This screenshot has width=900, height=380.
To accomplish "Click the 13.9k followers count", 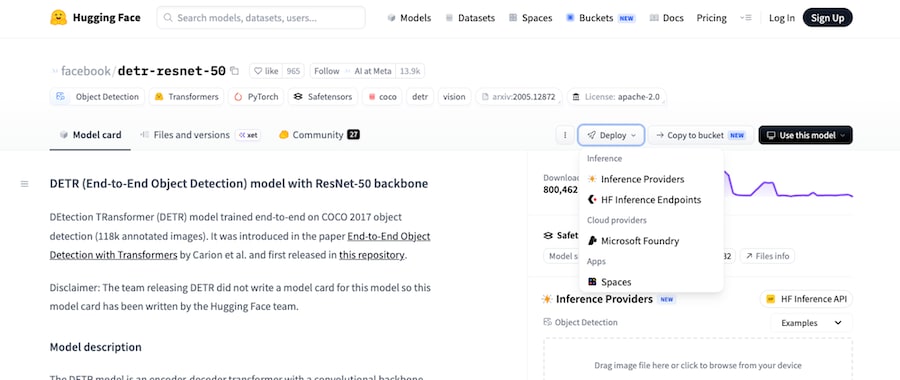I will tap(410, 71).
